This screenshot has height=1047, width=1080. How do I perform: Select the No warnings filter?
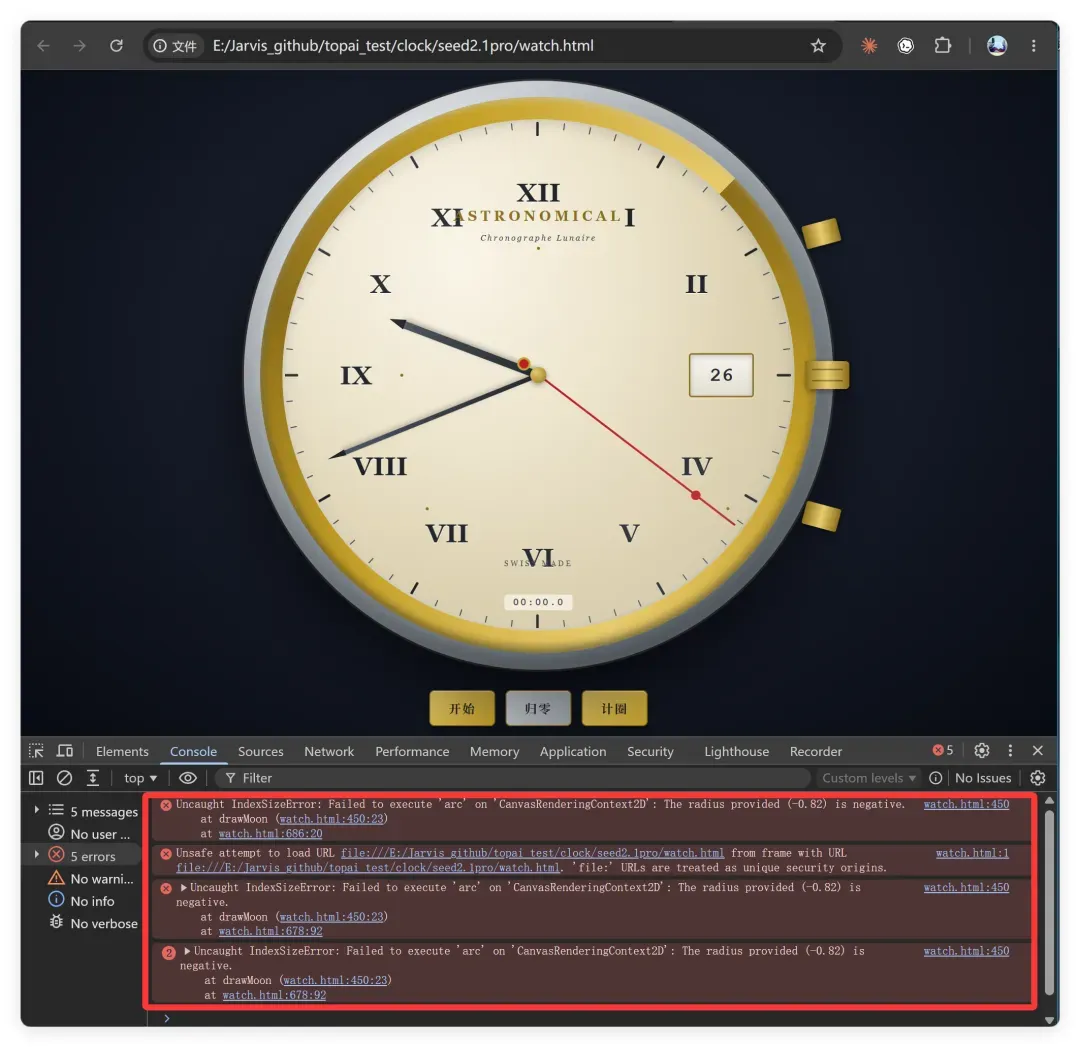[90, 878]
